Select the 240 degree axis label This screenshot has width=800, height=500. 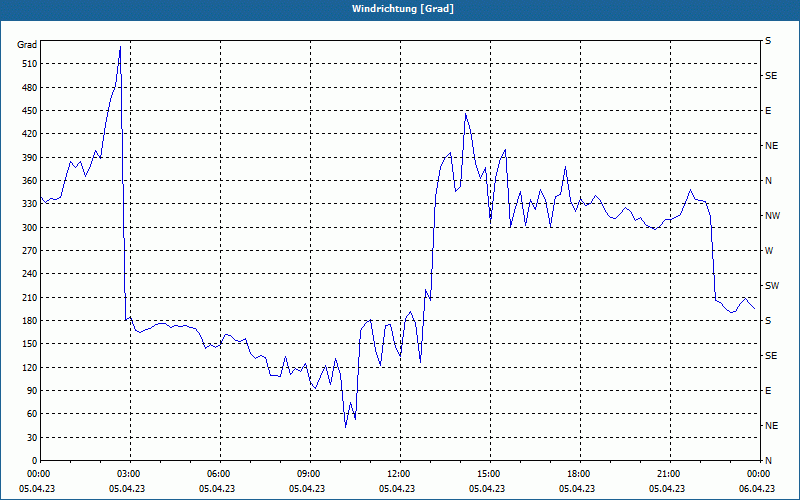coord(30,273)
